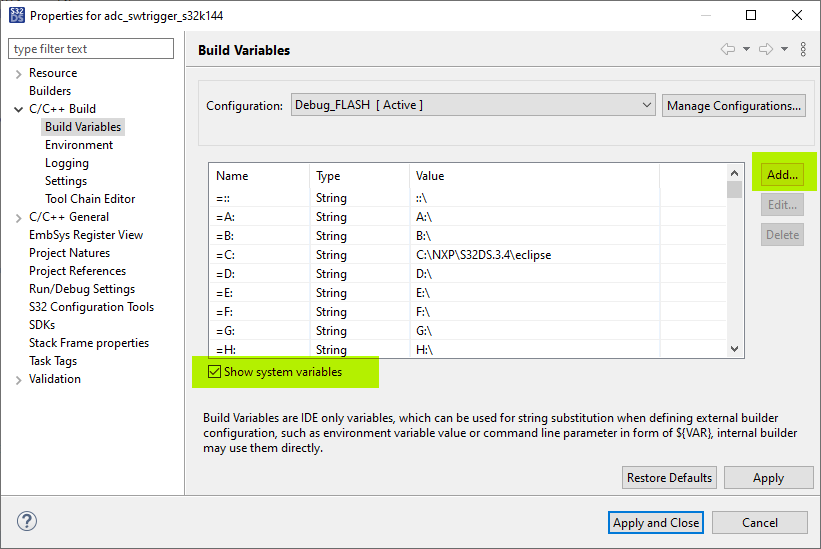Open the three-dot view menu icon
Viewport: 821px width, 549px height.
[x=803, y=50]
